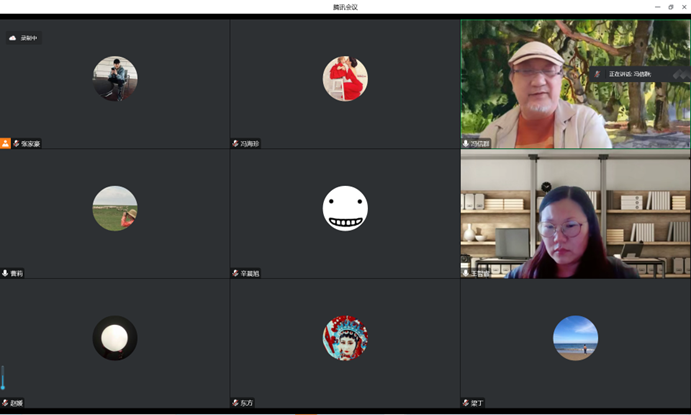
Task: Click the 辛翼旭 name label
Action: (x=249, y=274)
